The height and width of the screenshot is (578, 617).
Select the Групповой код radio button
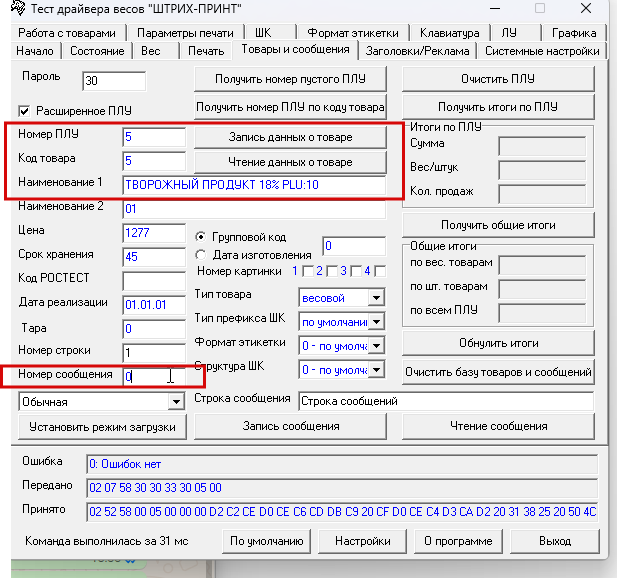pyautogui.click(x=201, y=237)
